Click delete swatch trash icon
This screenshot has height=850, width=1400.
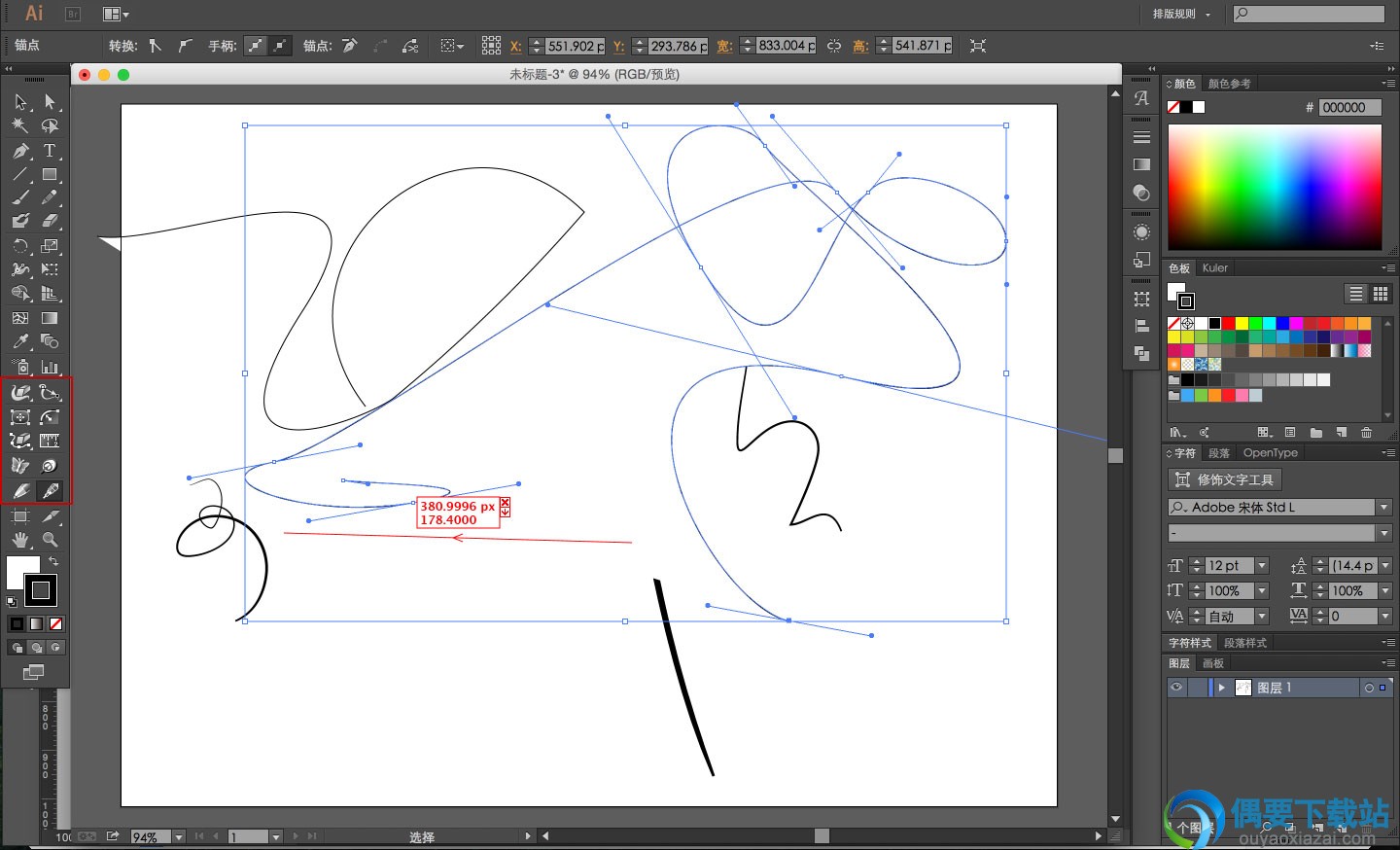pos(1366,432)
